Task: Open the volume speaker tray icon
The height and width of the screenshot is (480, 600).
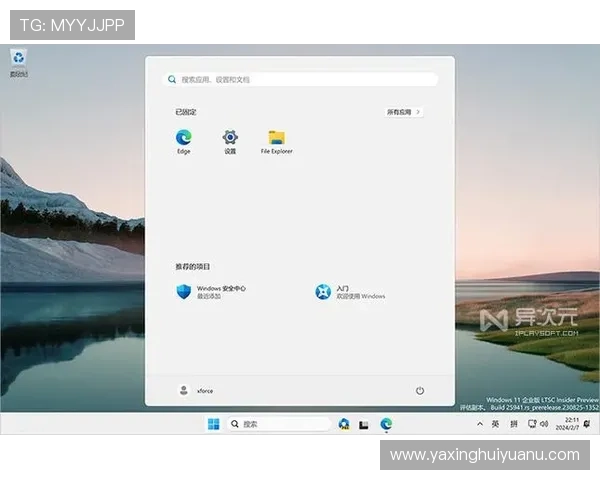Action: [x=544, y=424]
